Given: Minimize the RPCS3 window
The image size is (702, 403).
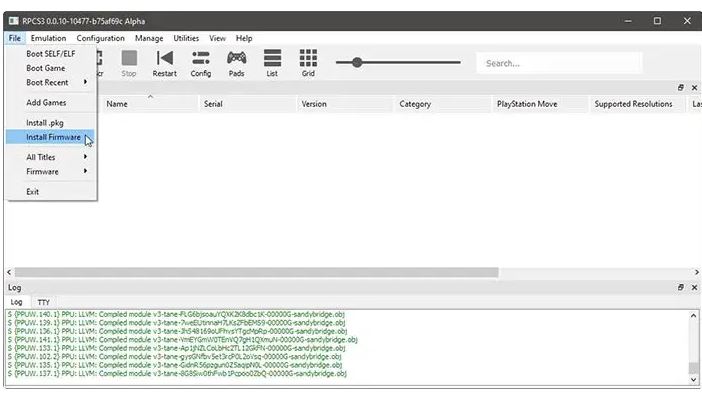Looking at the screenshot, I should tap(628, 21).
